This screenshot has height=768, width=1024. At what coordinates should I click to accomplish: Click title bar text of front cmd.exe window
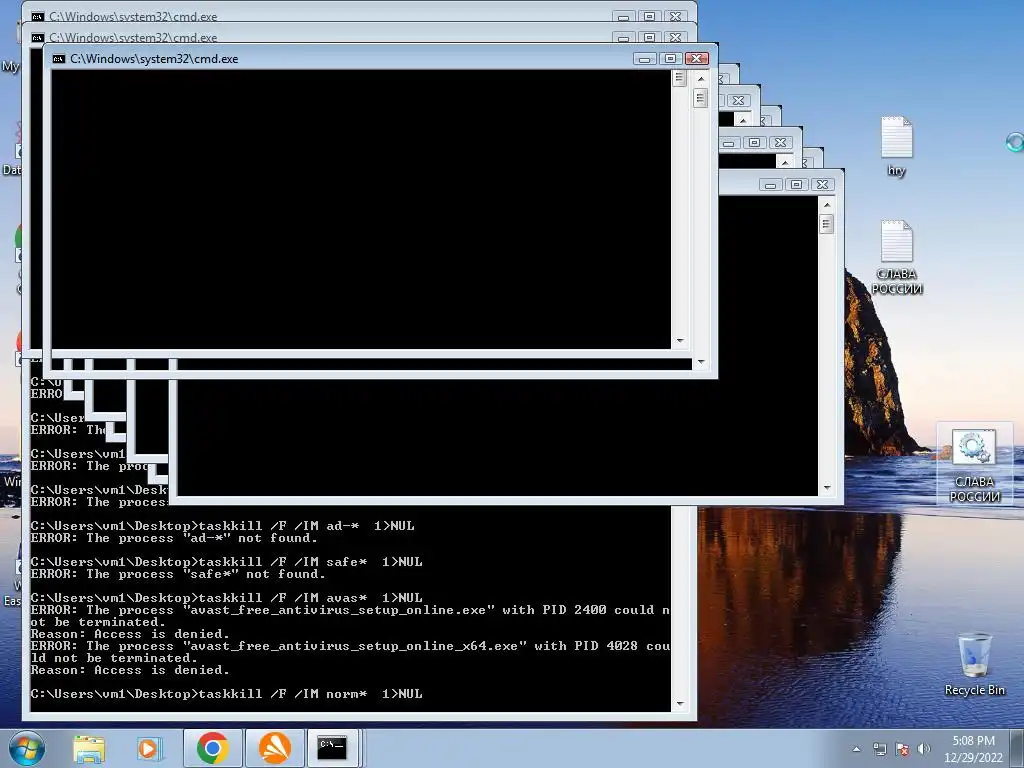(x=154, y=59)
